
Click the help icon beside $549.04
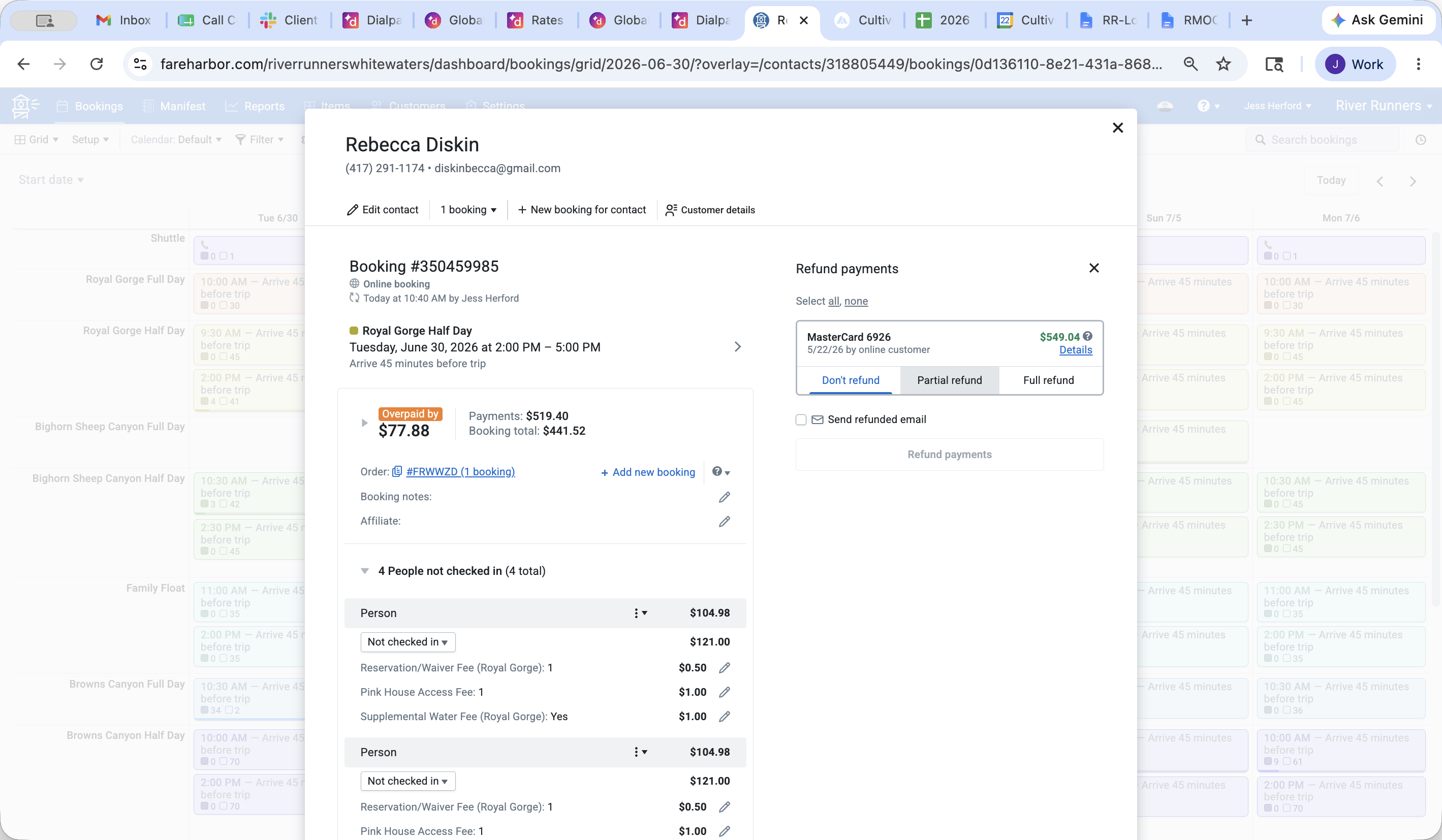coord(1087,336)
